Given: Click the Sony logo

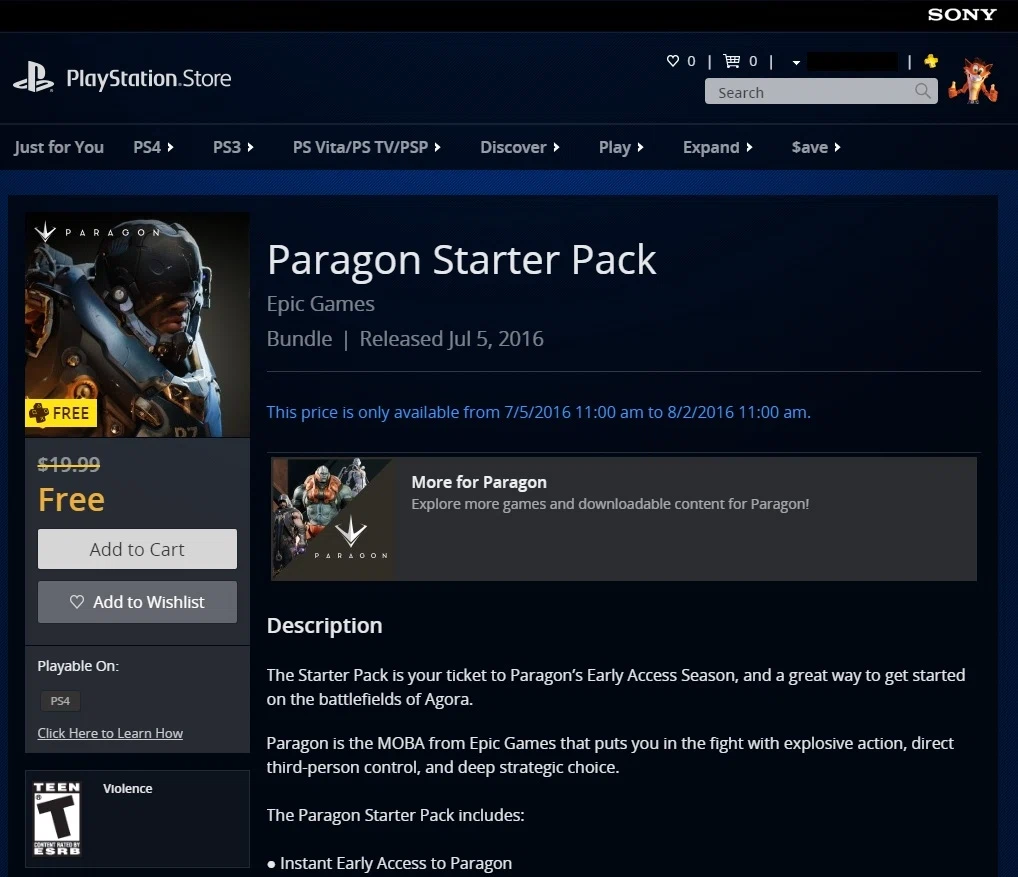Looking at the screenshot, I should [x=962, y=14].
